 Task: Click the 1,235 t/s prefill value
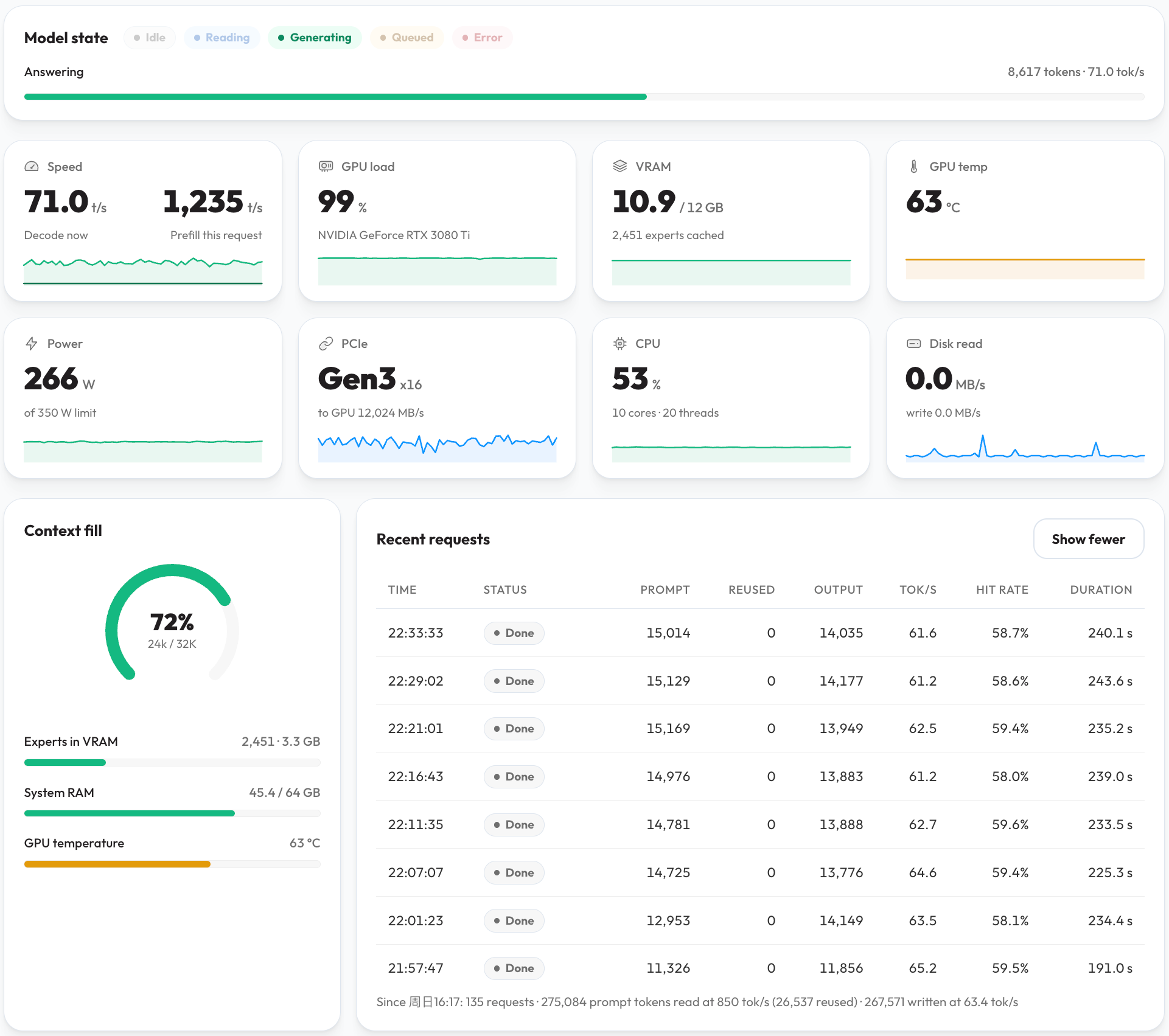(x=213, y=202)
